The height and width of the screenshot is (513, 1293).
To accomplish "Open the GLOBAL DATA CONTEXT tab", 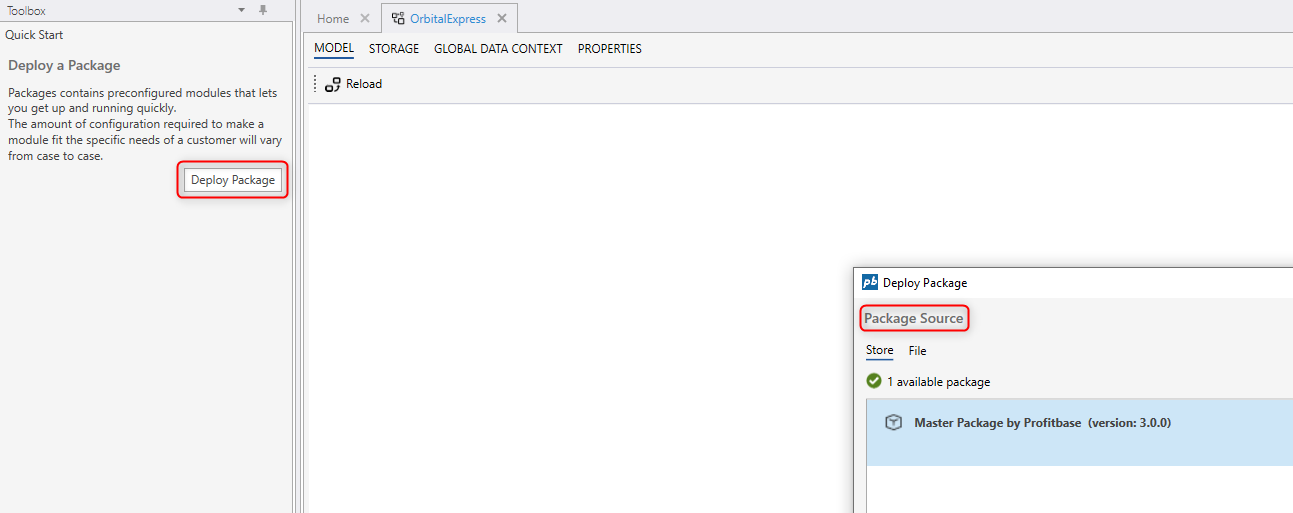I will point(498,49).
